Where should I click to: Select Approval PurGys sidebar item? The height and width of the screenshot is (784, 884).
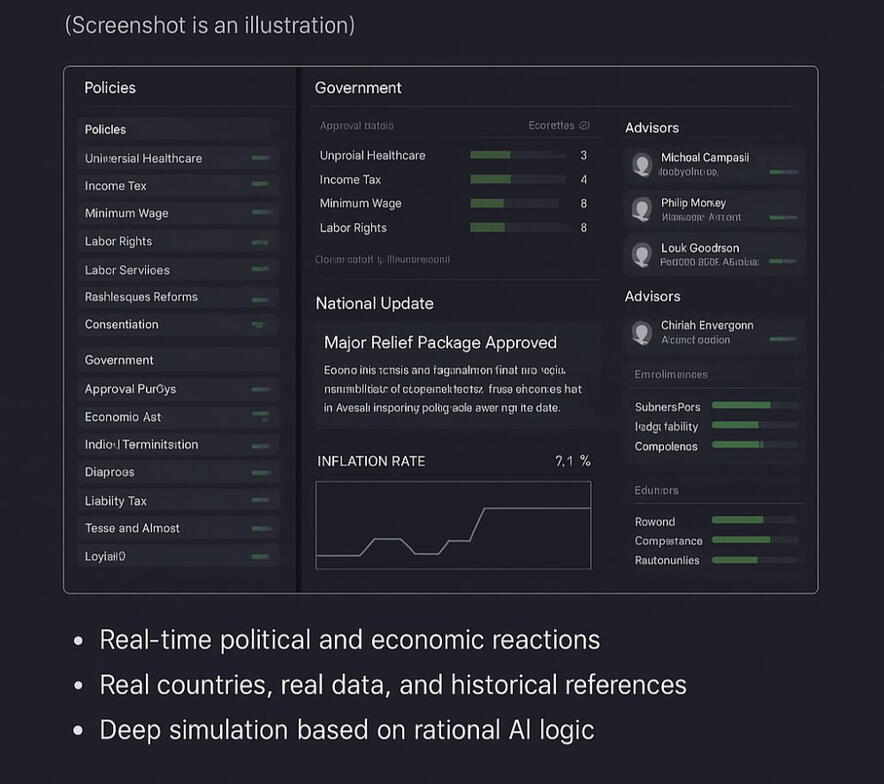pyautogui.click(x=130, y=389)
